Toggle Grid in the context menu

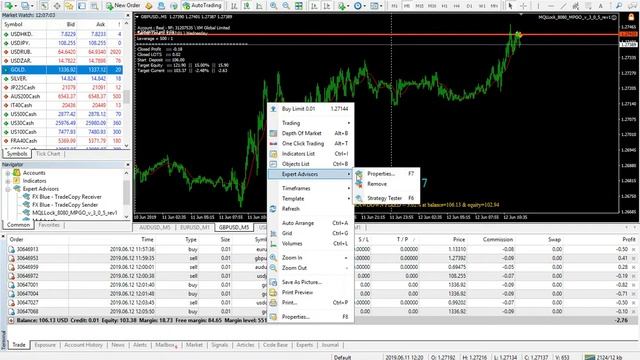click(x=311, y=233)
